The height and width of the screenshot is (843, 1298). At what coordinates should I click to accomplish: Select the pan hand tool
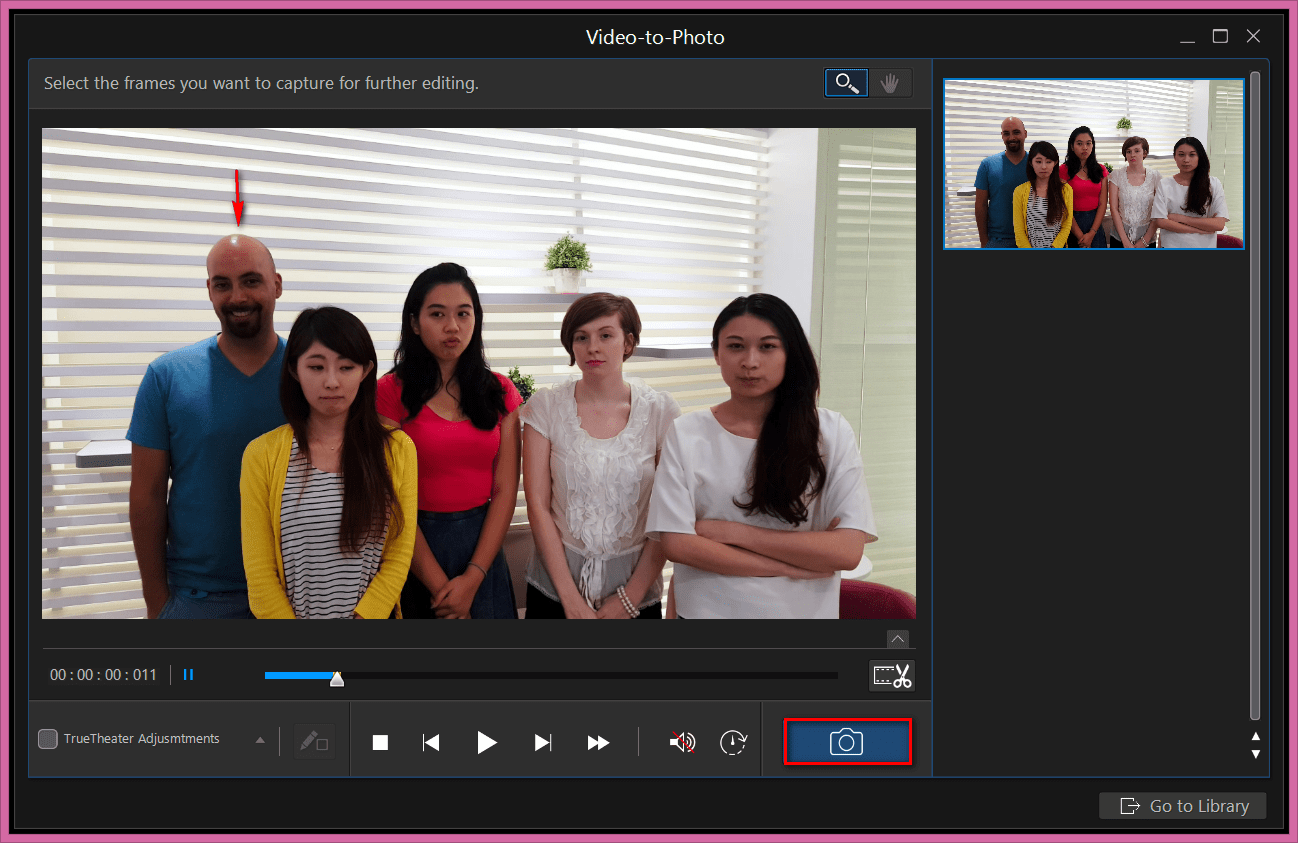click(x=890, y=83)
